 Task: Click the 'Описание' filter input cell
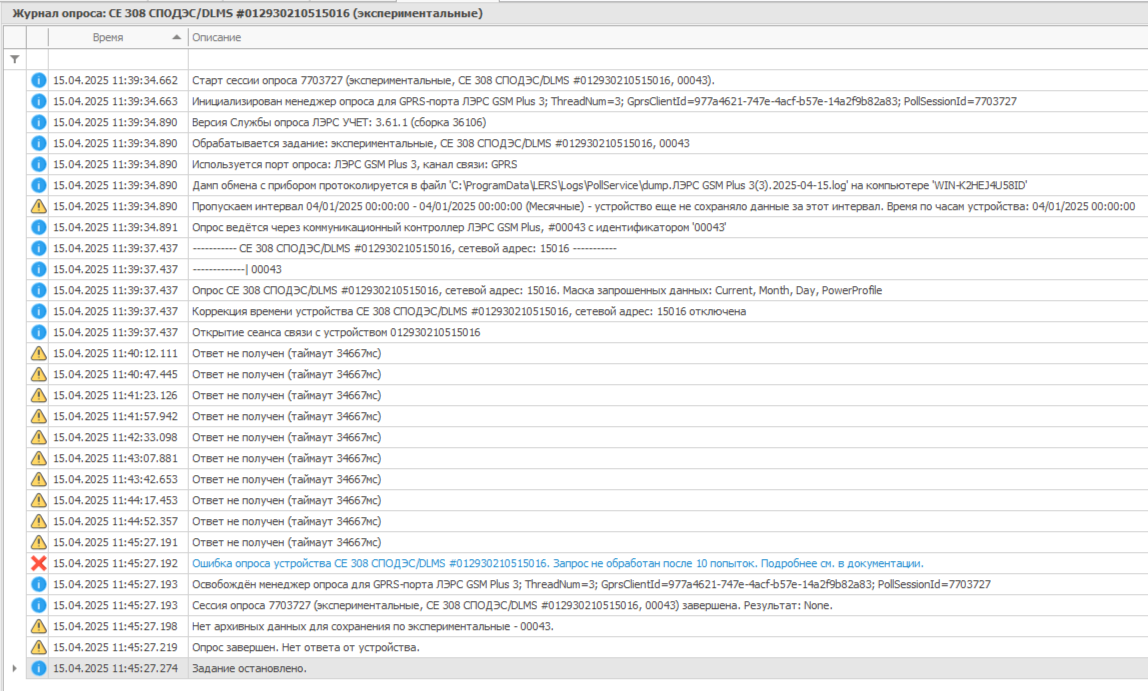(x=668, y=59)
